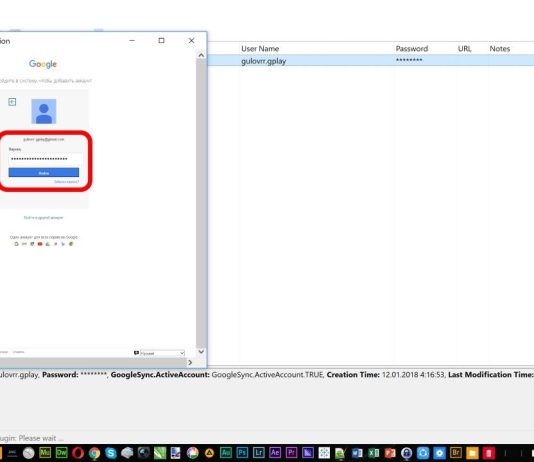Open Google Chrome from the taskbar
The width and height of the screenshot is (534, 462).
[94, 453]
